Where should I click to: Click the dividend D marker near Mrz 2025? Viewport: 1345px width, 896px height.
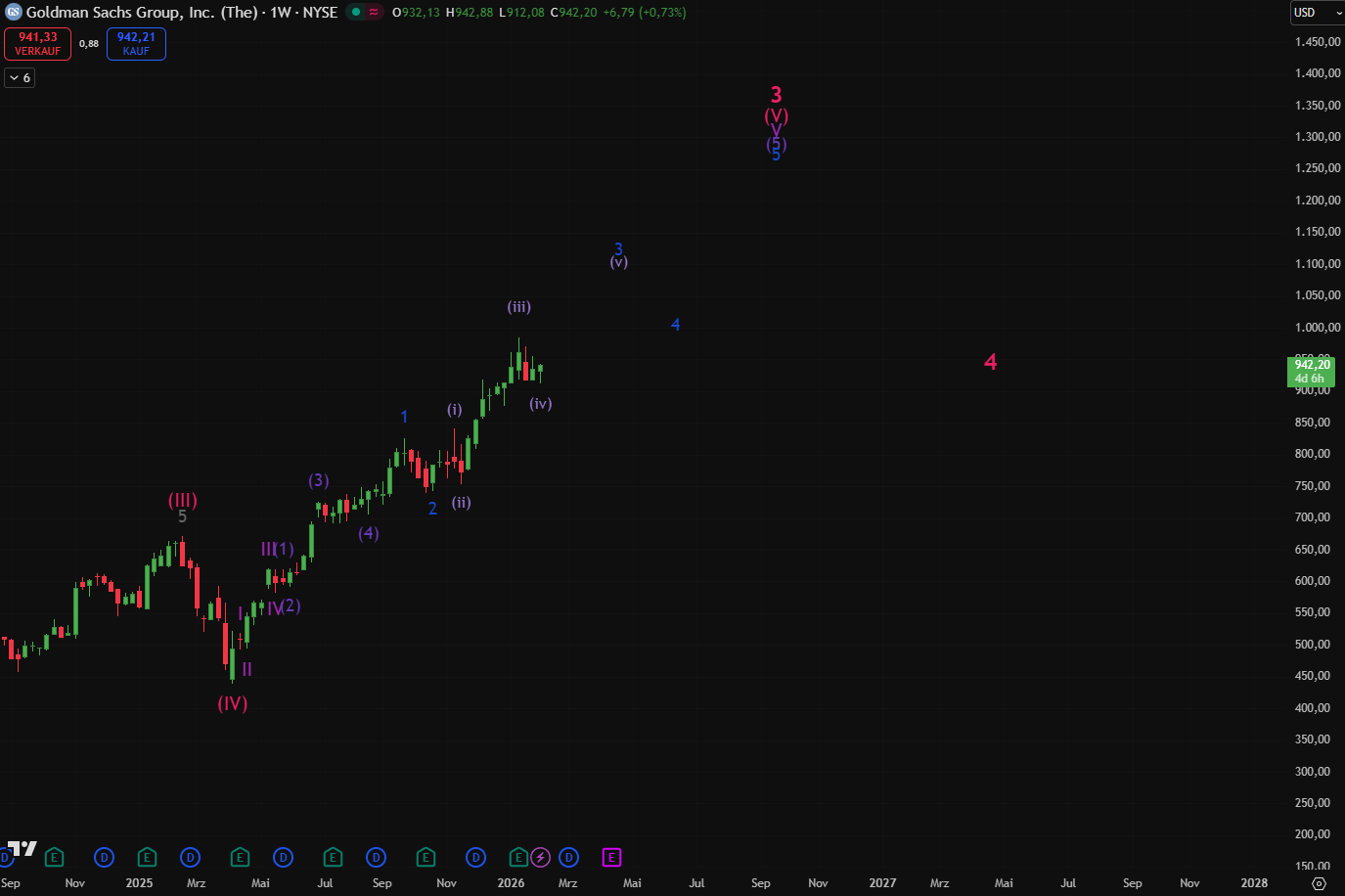[191, 858]
